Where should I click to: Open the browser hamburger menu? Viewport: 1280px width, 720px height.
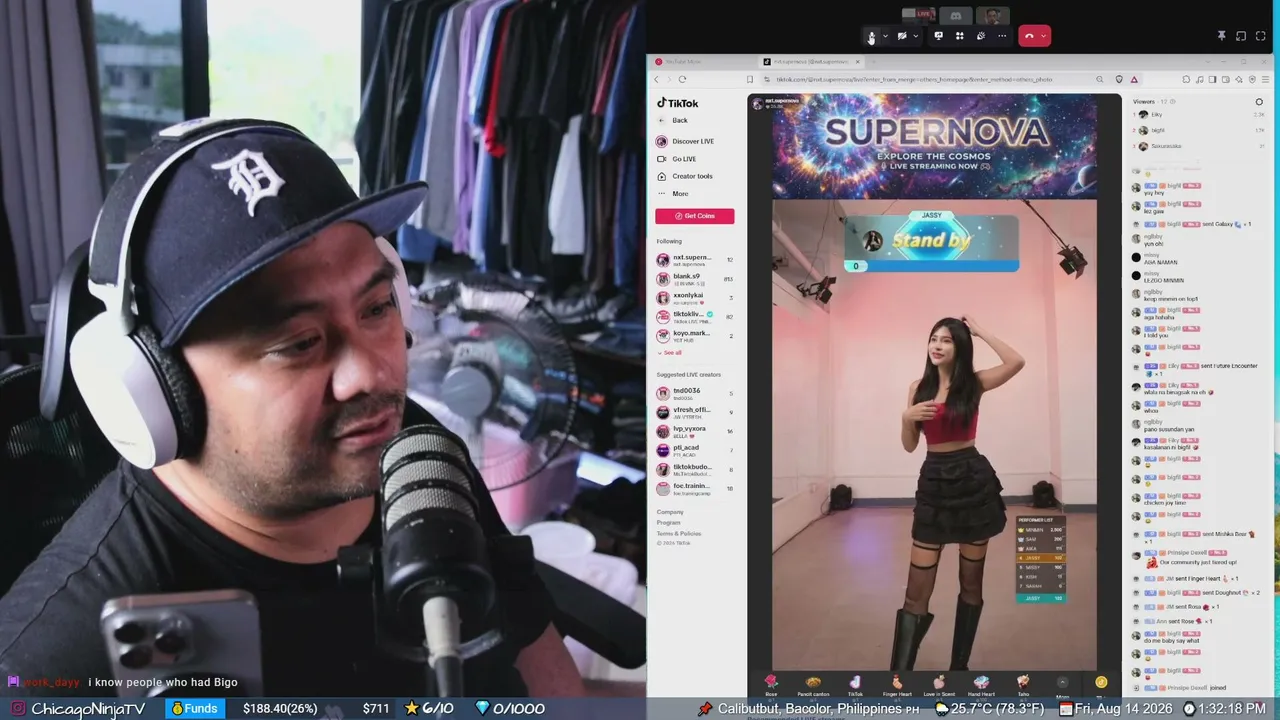click(x=1268, y=79)
